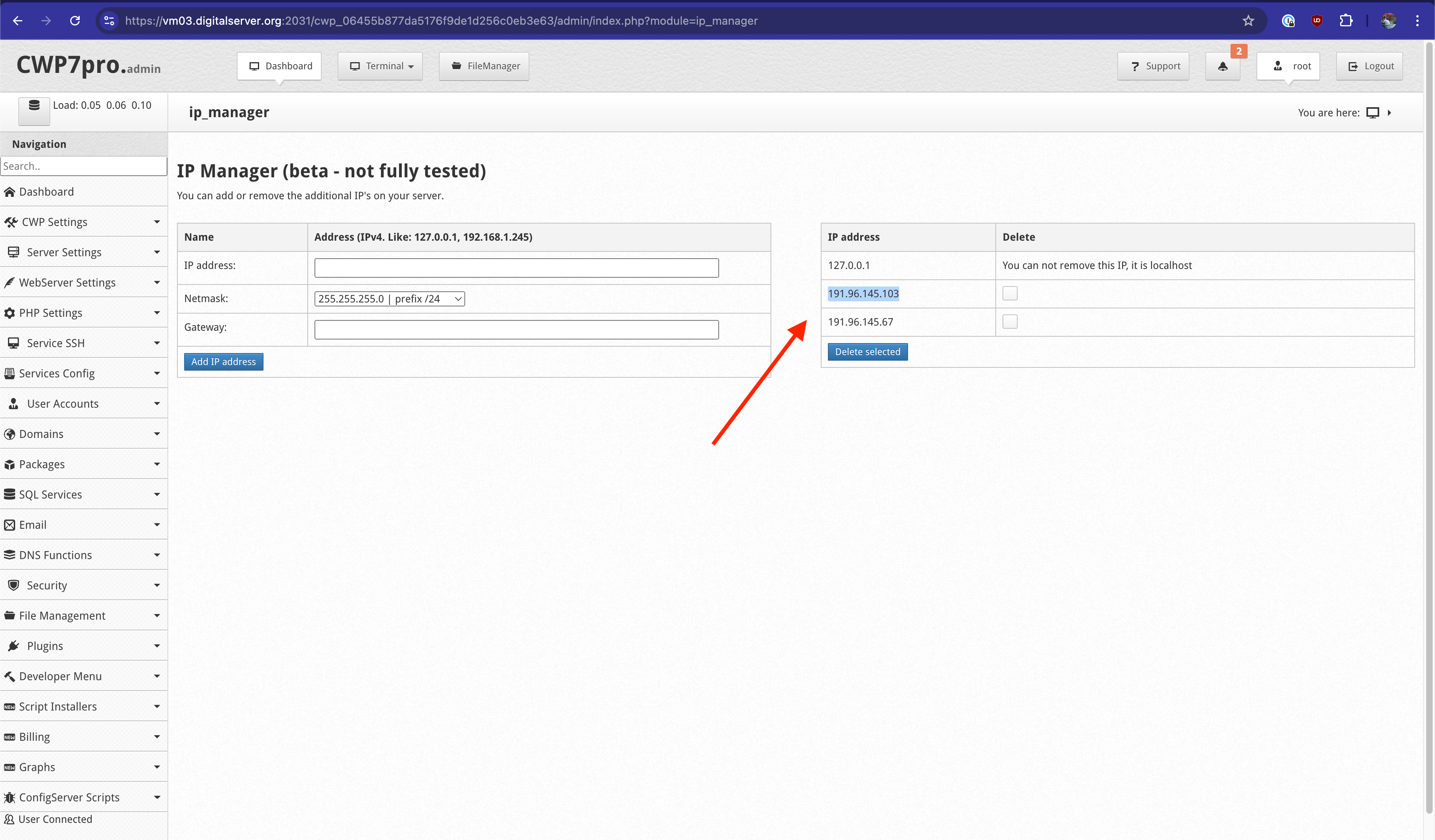Image resolution: width=1435 pixels, height=840 pixels.
Task: Open the Chrome profile avatar
Action: [1388, 20]
